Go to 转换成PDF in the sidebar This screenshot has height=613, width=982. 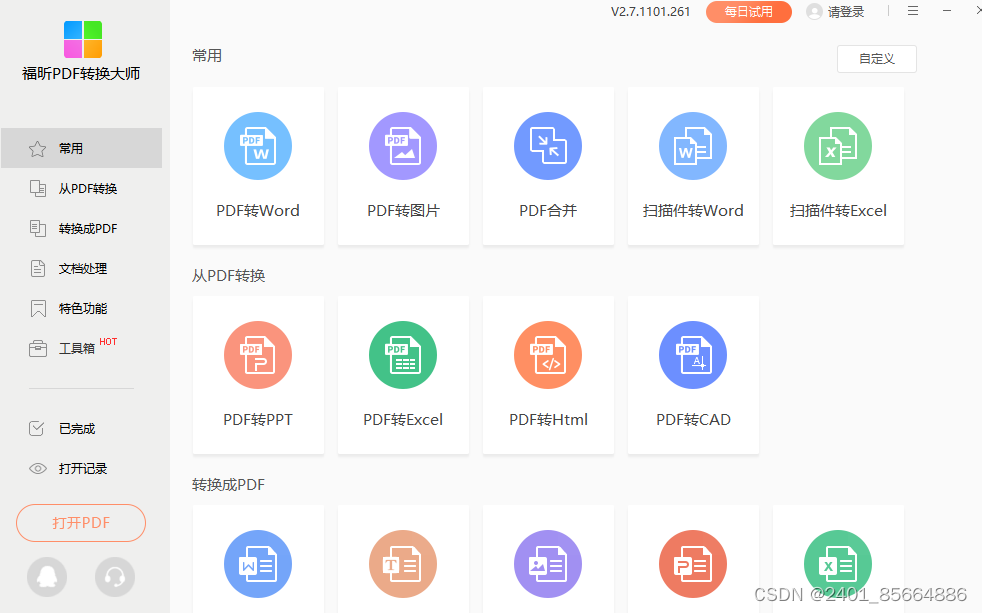81,229
